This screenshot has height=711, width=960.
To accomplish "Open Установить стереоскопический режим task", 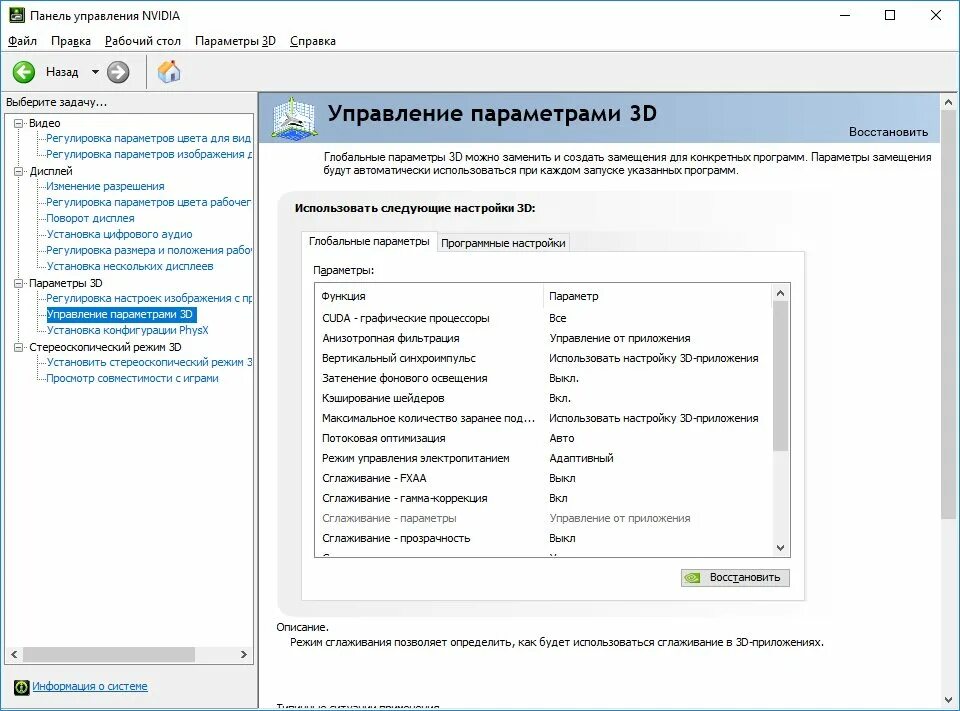I will [x=149, y=362].
